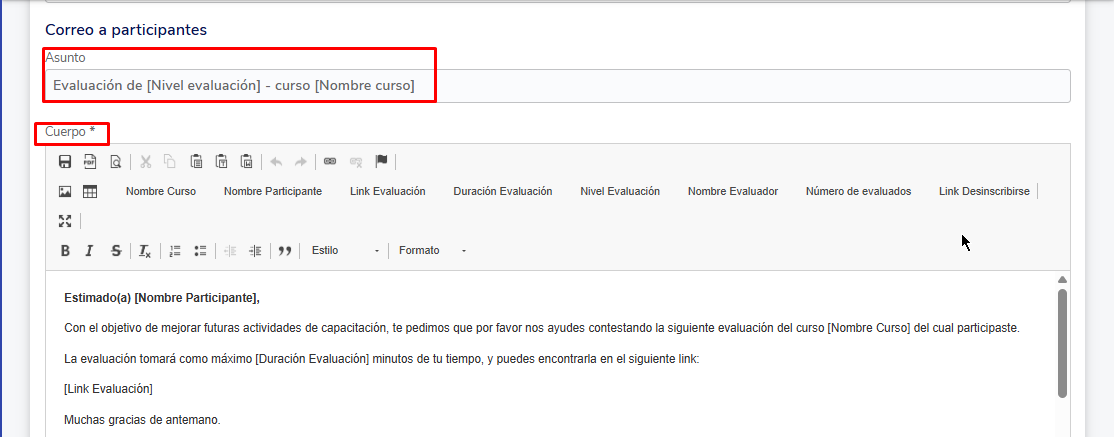Click the Paste clipboard icon
Viewport: 1114px width, 437px height.
tap(196, 162)
